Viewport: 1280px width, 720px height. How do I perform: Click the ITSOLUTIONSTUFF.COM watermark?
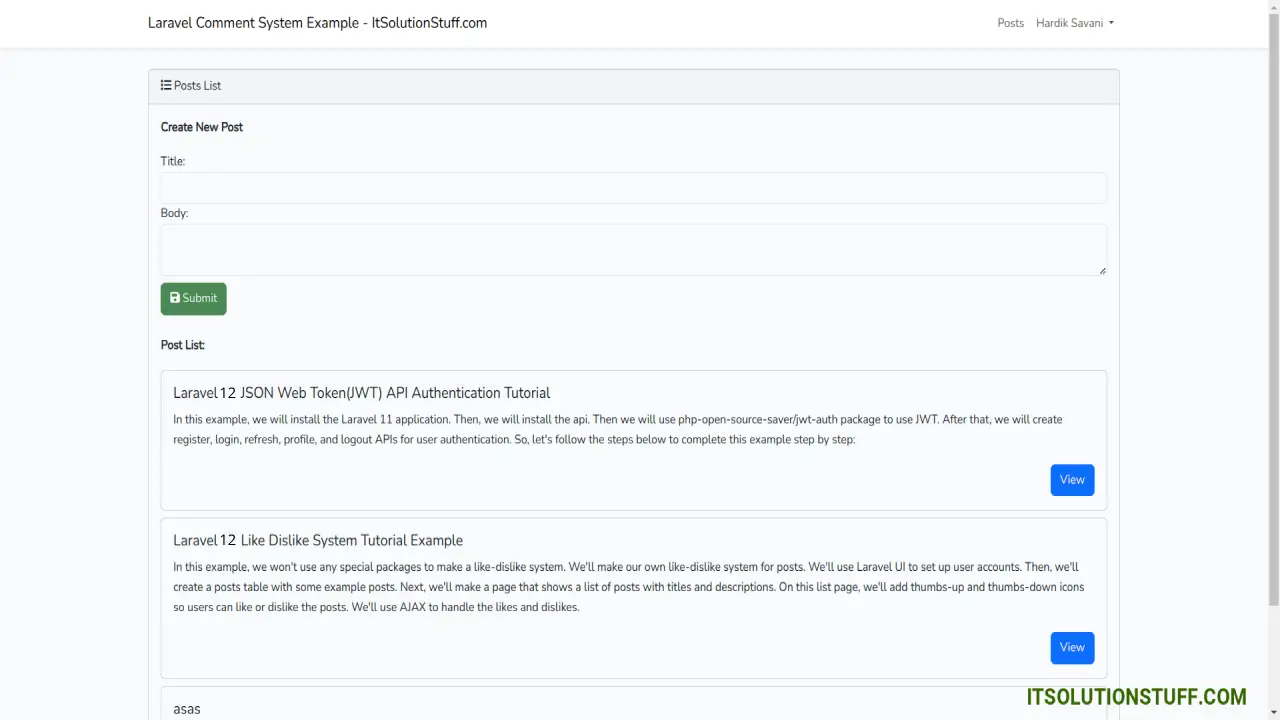(1136, 697)
